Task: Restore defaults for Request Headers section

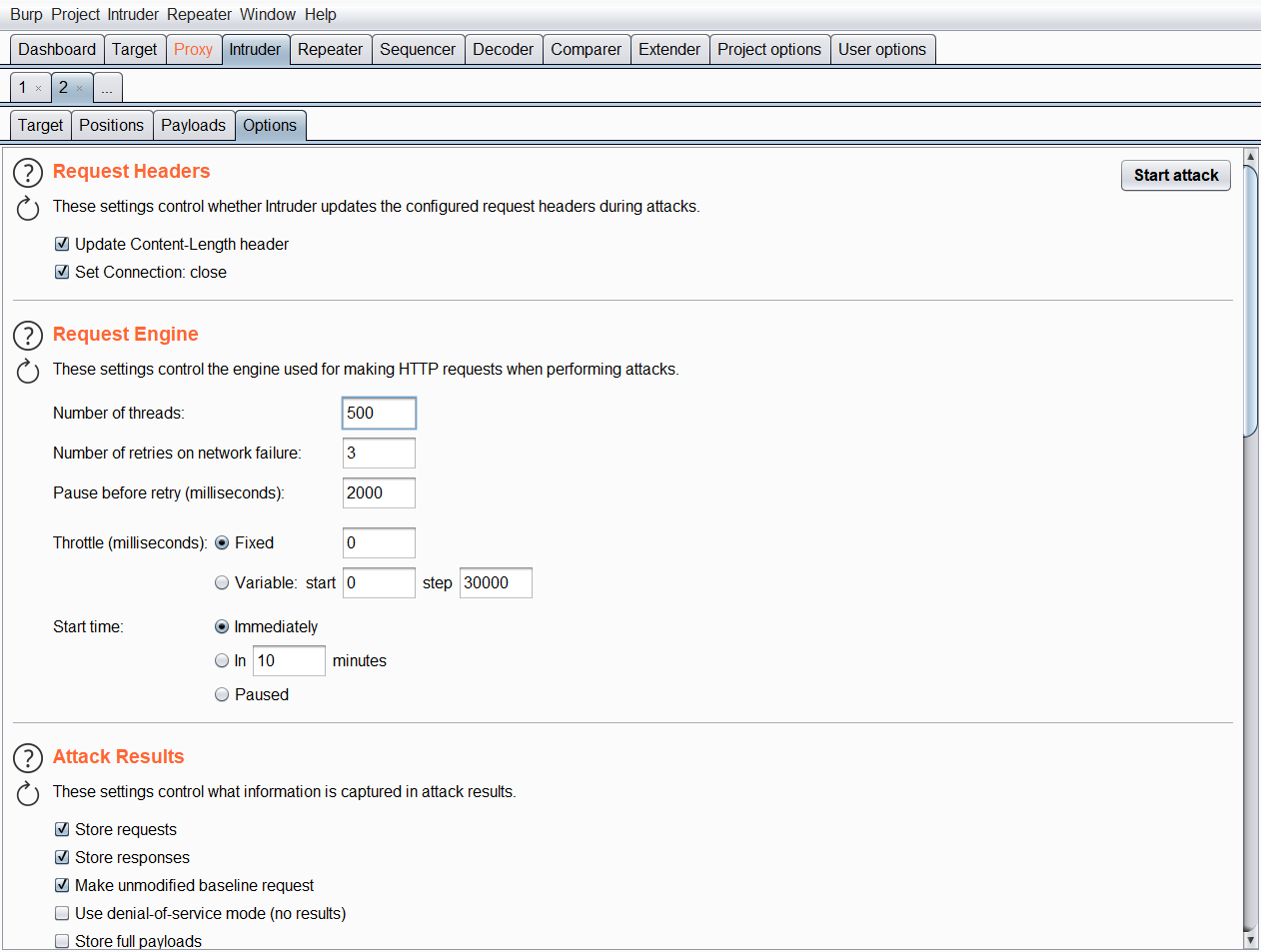Action: [28, 208]
